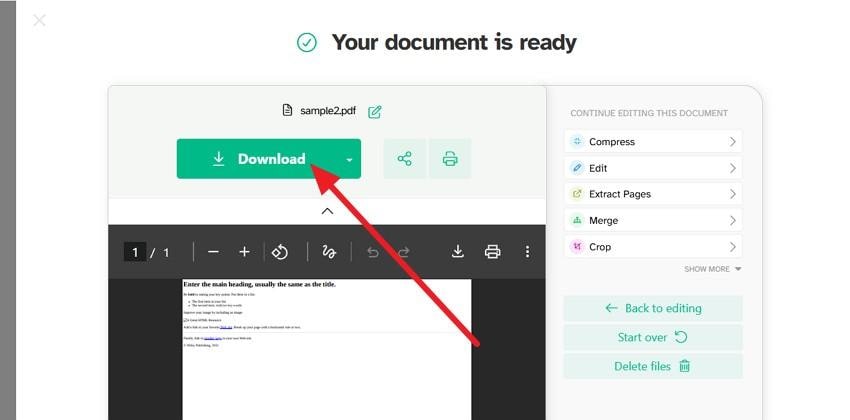Click the trash icon beside Delete files
Screen dimensions: 850x420
(685, 366)
